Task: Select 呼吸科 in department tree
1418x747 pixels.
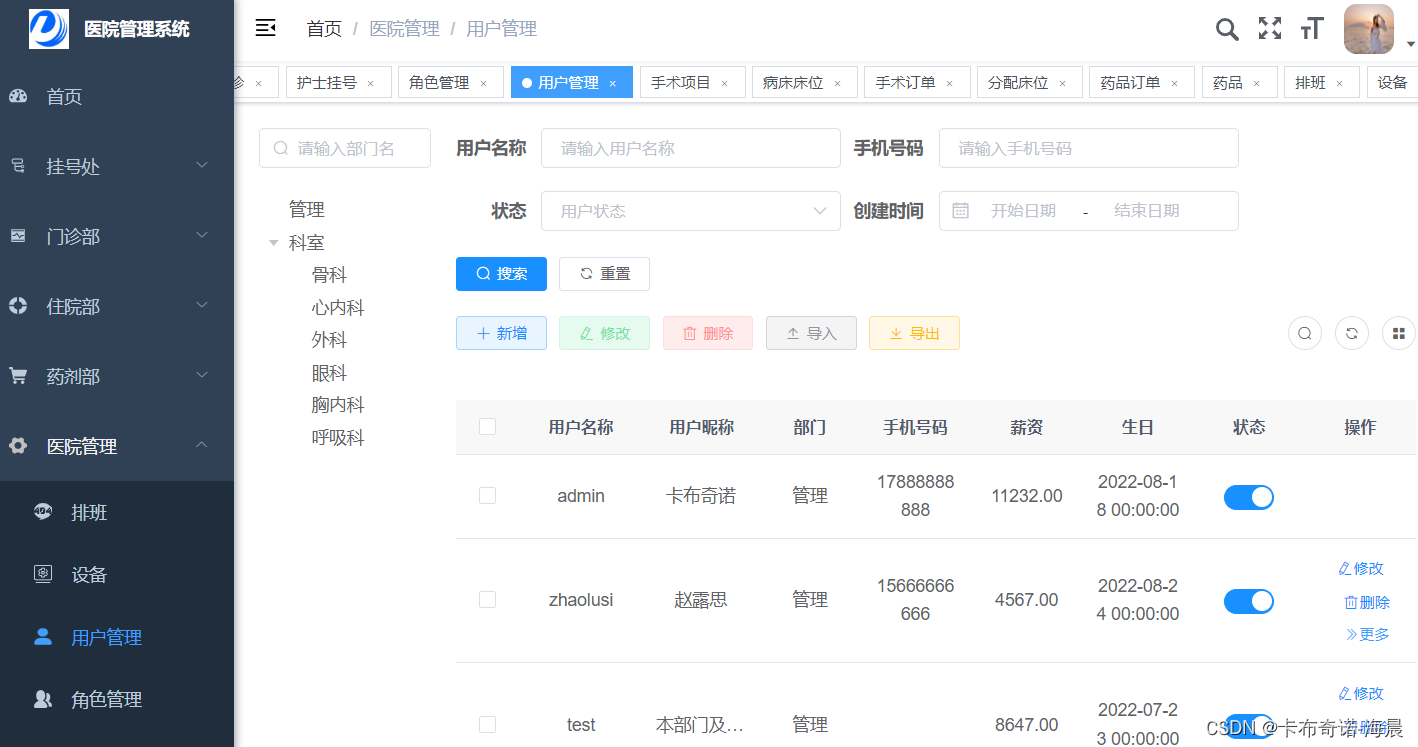Action: (338, 438)
